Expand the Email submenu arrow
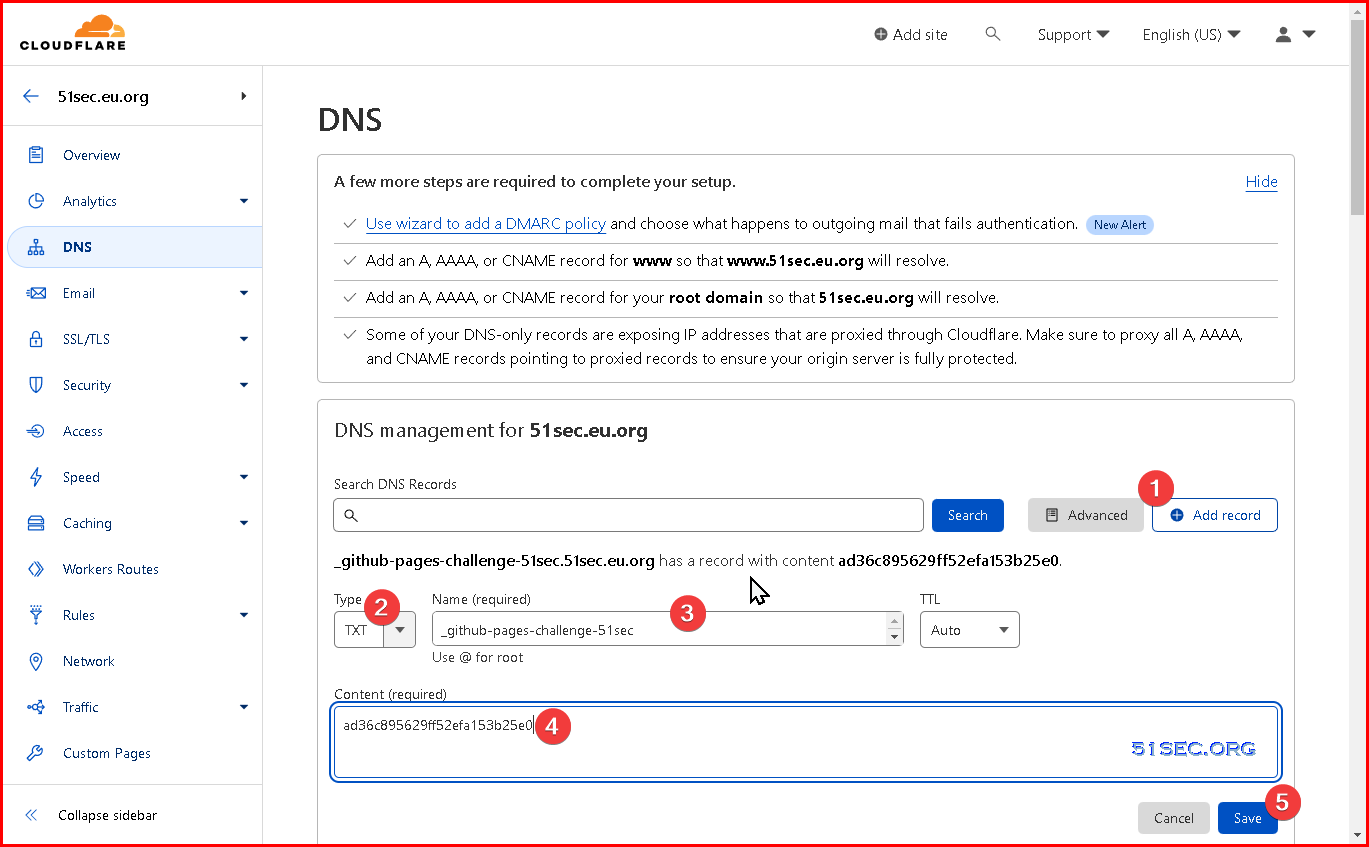 (x=244, y=293)
